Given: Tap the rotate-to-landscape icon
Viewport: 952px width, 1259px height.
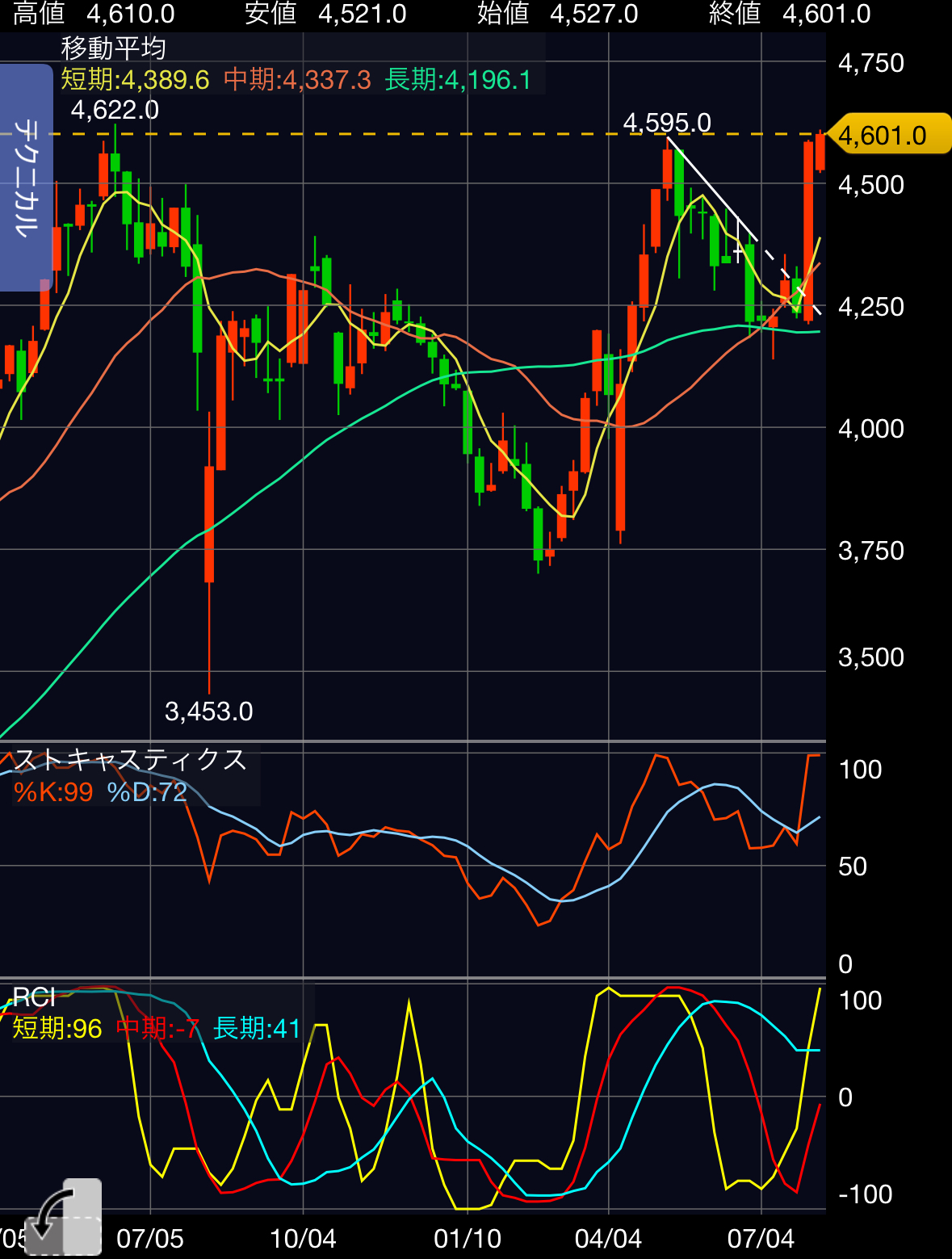Looking at the screenshot, I should pos(65,1217).
